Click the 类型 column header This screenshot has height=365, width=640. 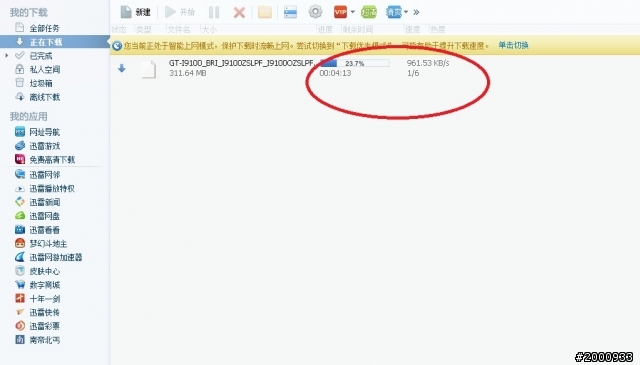144,30
